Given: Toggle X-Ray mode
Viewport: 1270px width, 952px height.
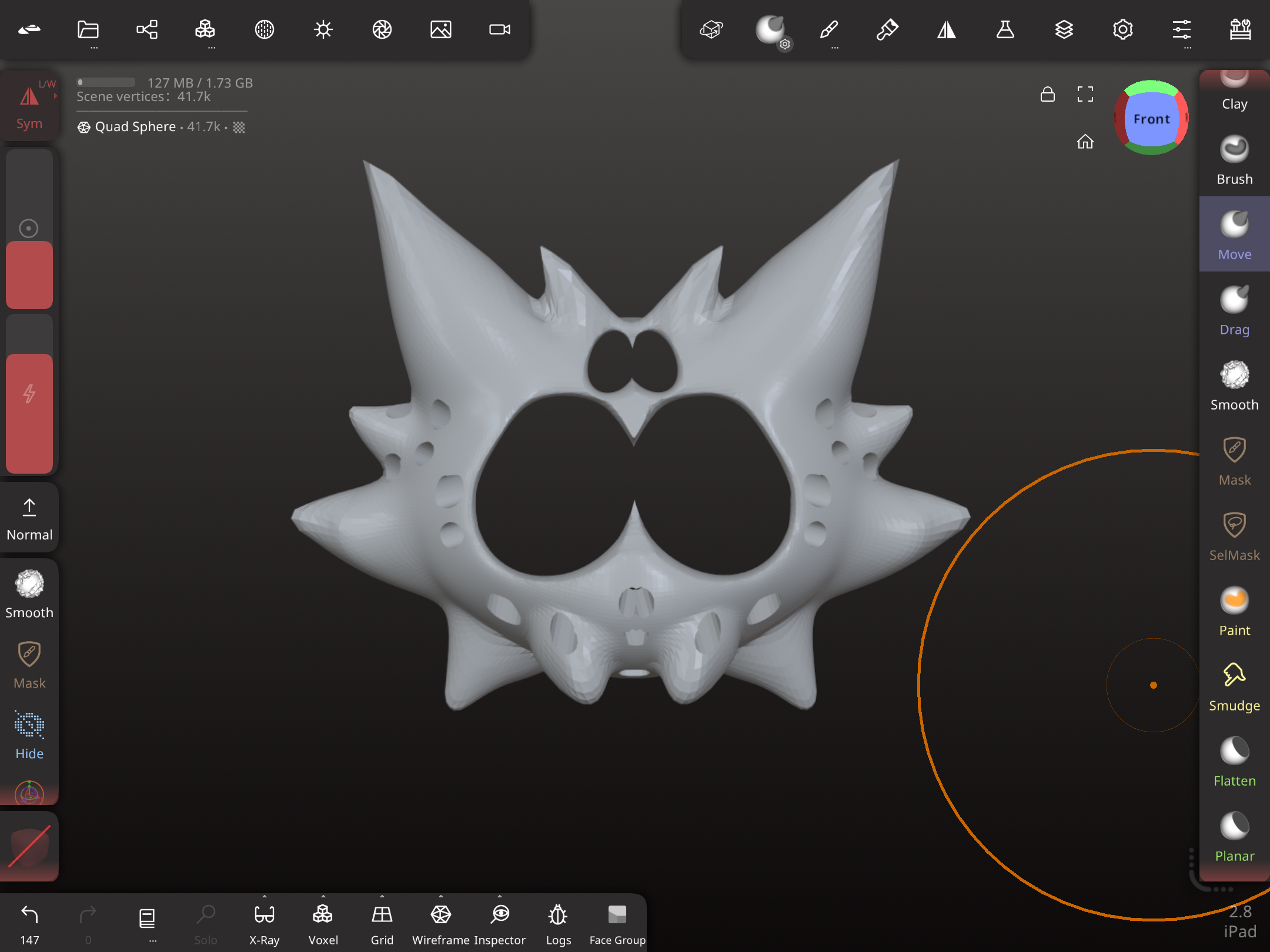Looking at the screenshot, I should [x=265, y=923].
